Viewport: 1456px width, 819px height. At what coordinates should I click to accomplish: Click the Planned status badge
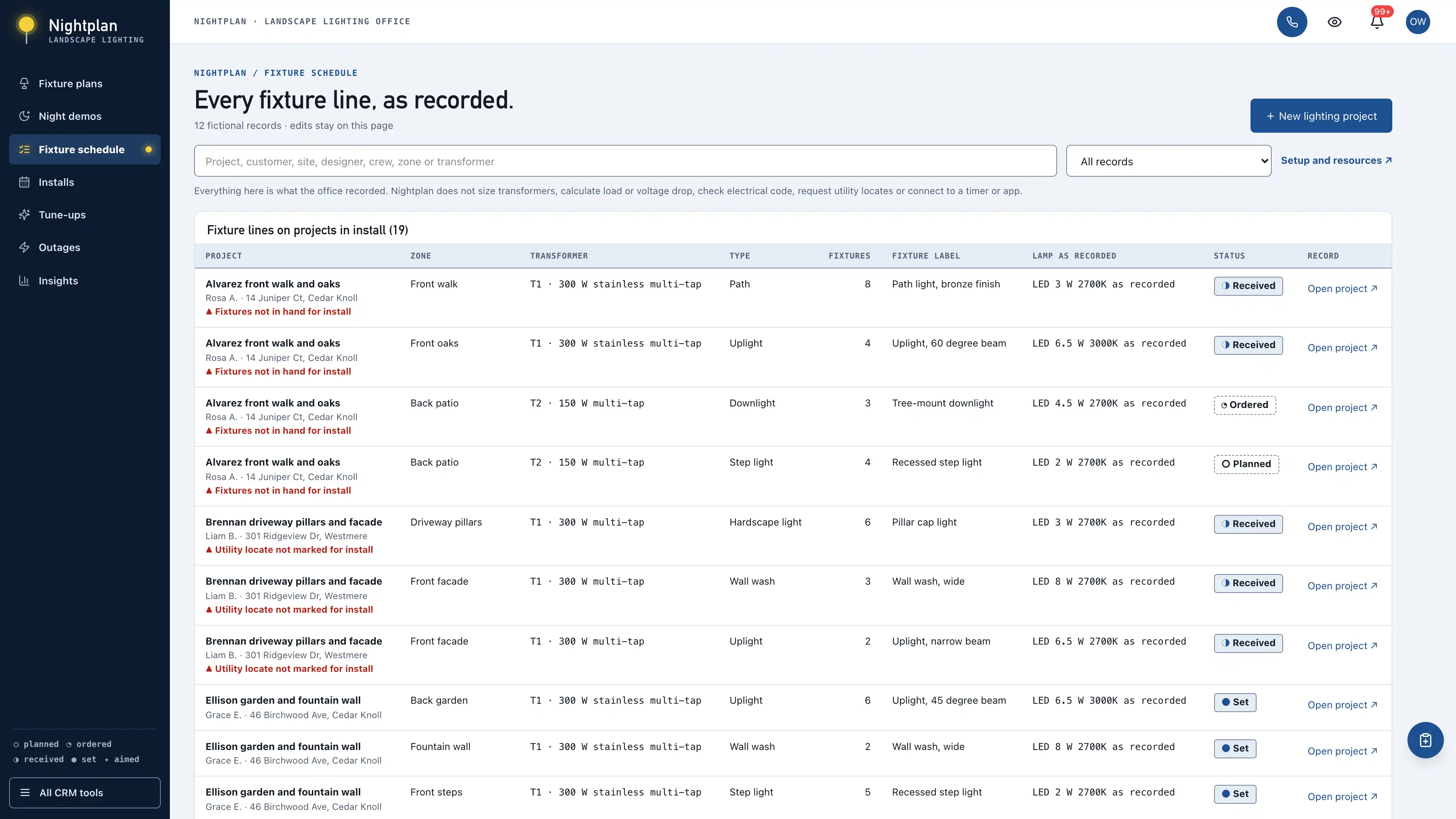click(x=1246, y=464)
